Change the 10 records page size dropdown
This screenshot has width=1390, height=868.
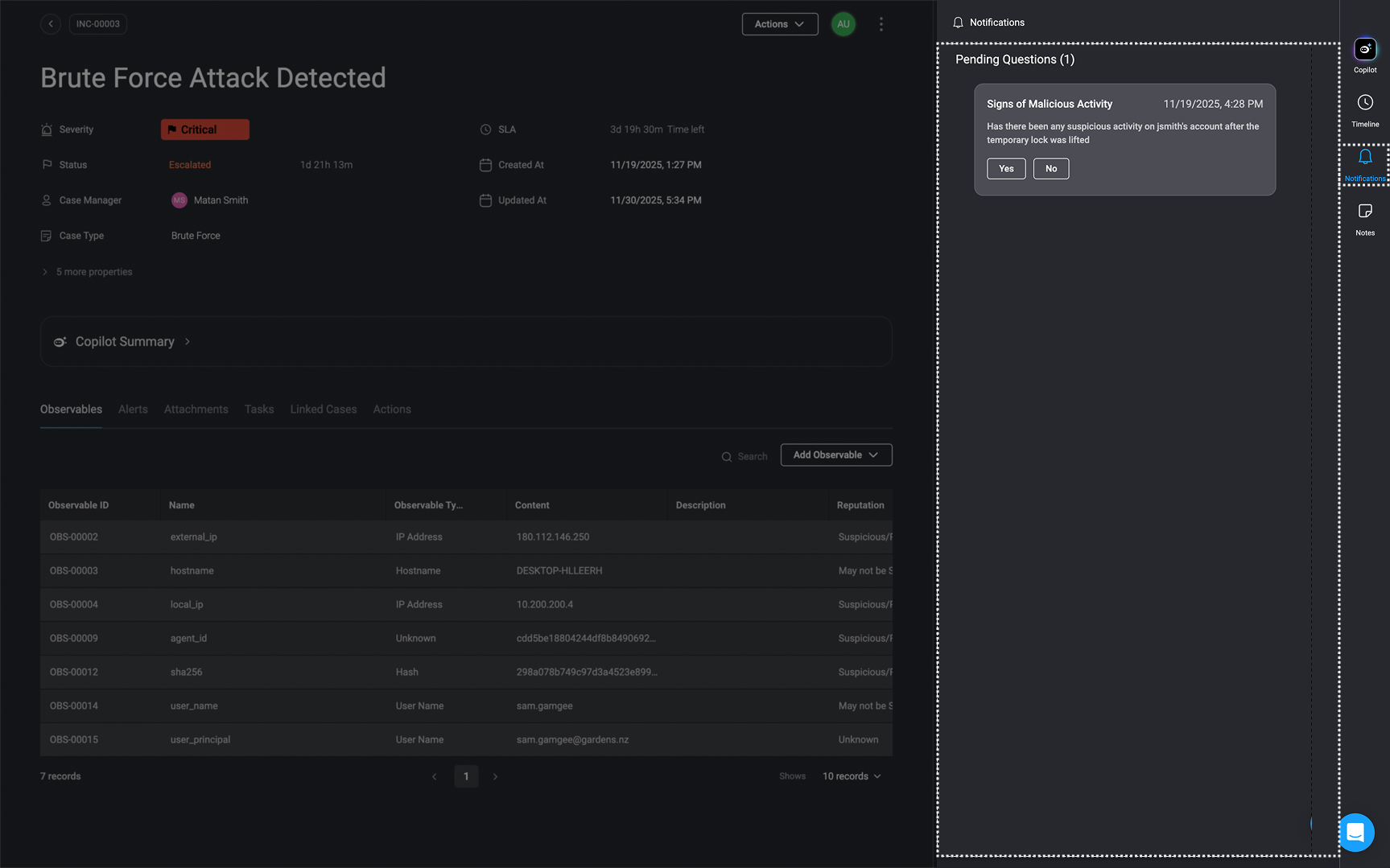pos(851,776)
